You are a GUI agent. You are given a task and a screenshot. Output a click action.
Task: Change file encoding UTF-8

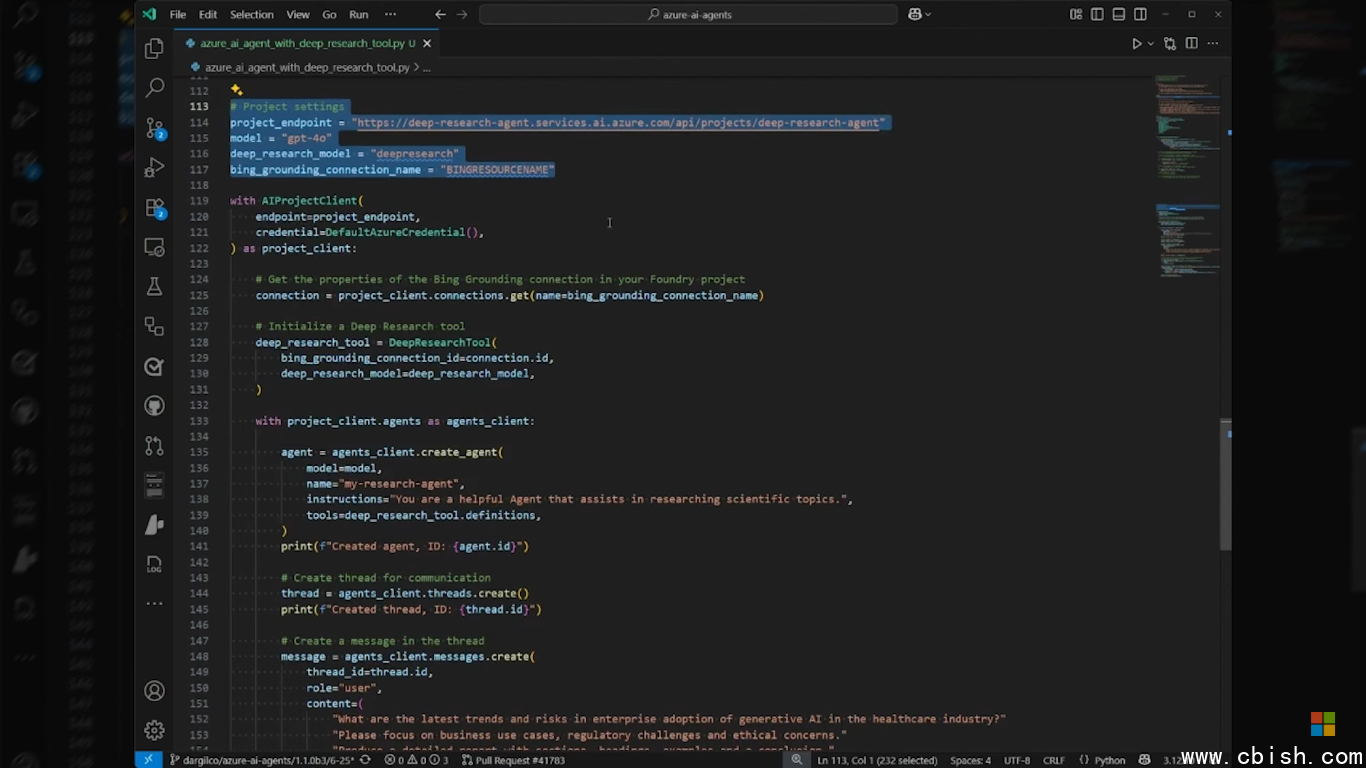1017,760
